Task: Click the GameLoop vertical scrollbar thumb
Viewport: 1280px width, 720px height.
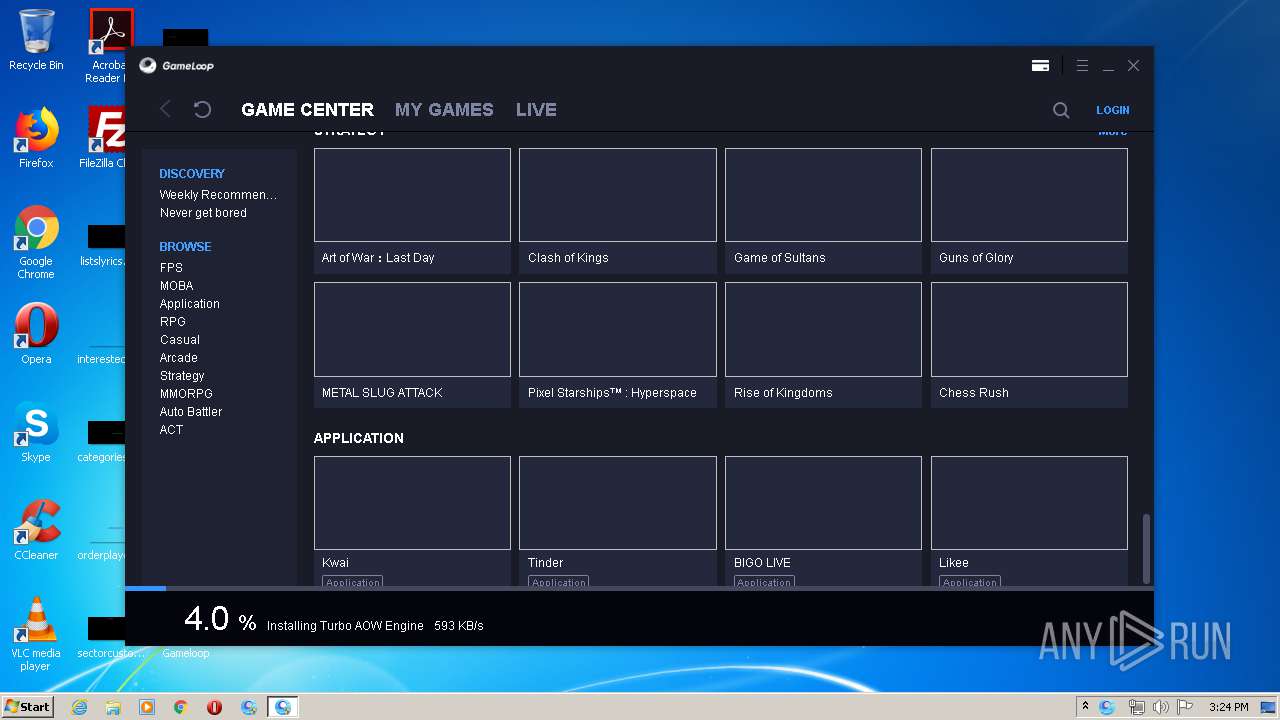Action: coord(1146,548)
